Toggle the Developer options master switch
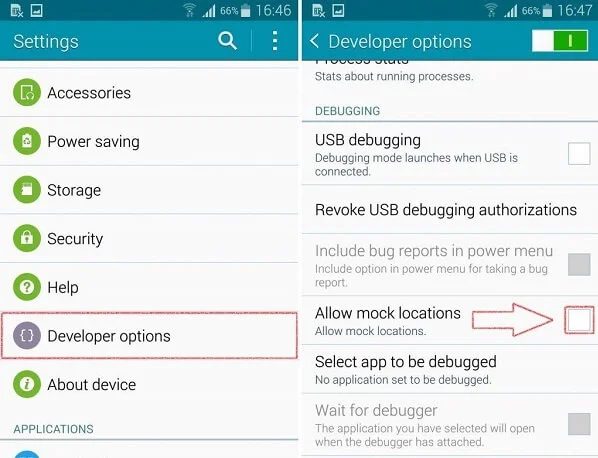This screenshot has height=458, width=598. click(559, 40)
